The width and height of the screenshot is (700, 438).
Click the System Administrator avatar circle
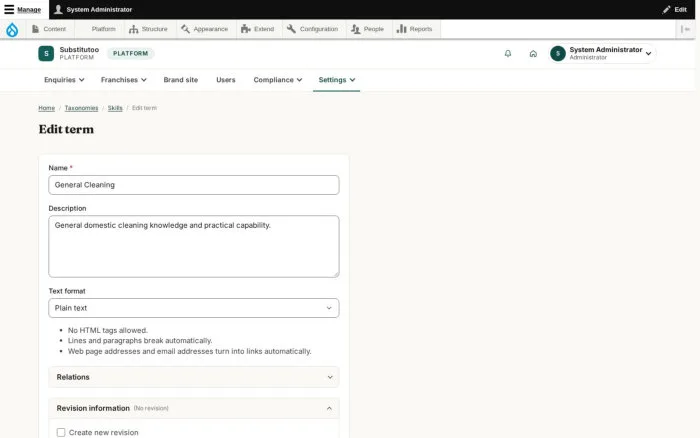click(x=558, y=54)
